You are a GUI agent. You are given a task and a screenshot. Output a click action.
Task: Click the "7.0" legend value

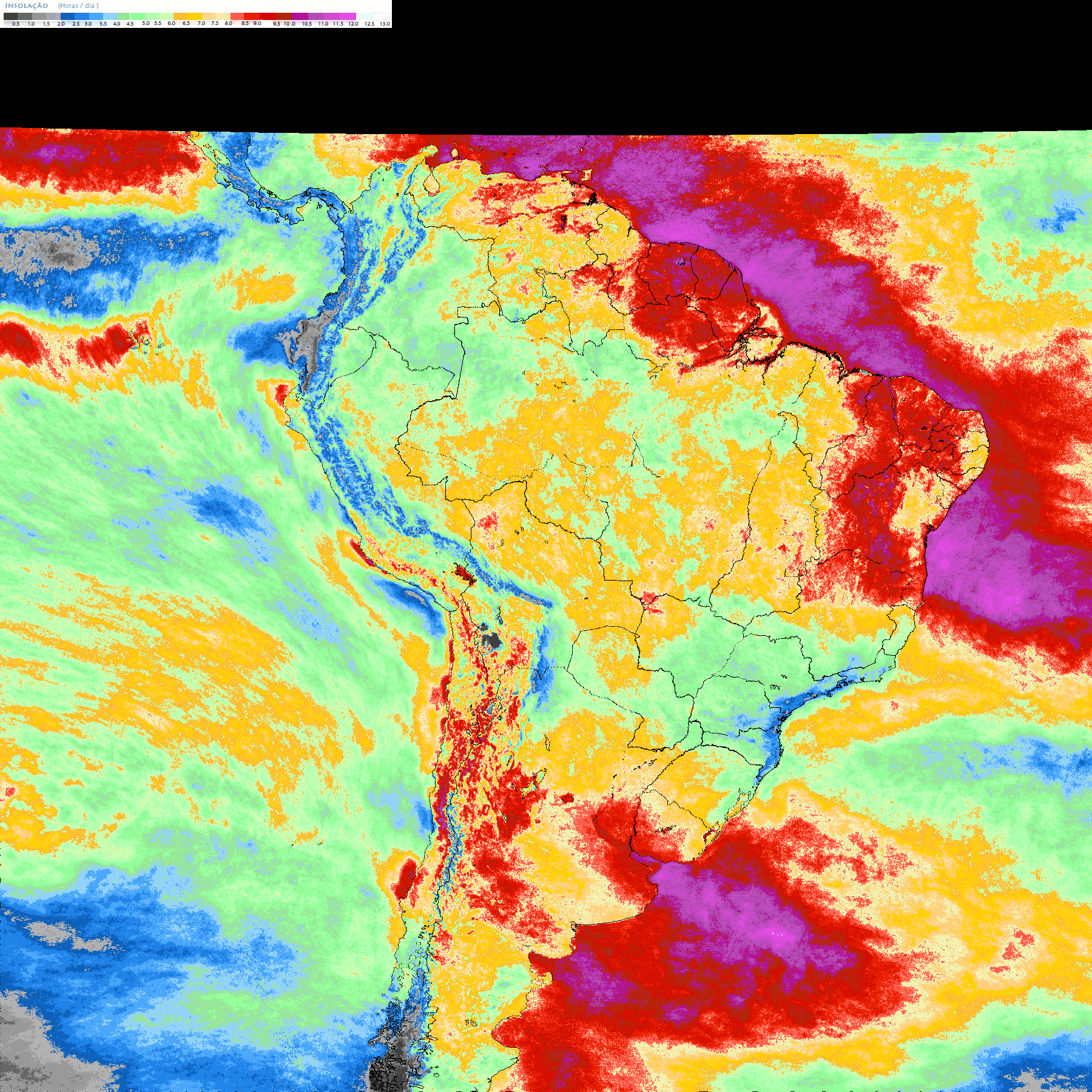(201, 23)
